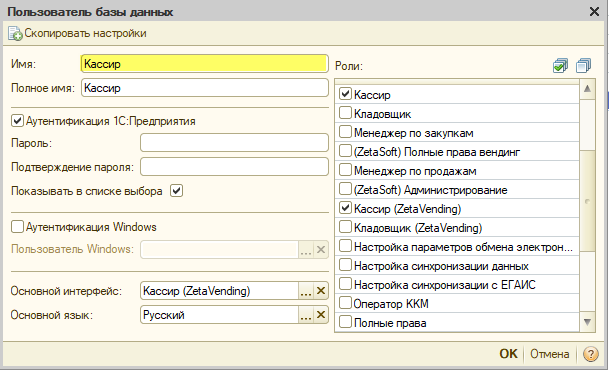Check all roles using the checkmark icon

(x=560, y=66)
